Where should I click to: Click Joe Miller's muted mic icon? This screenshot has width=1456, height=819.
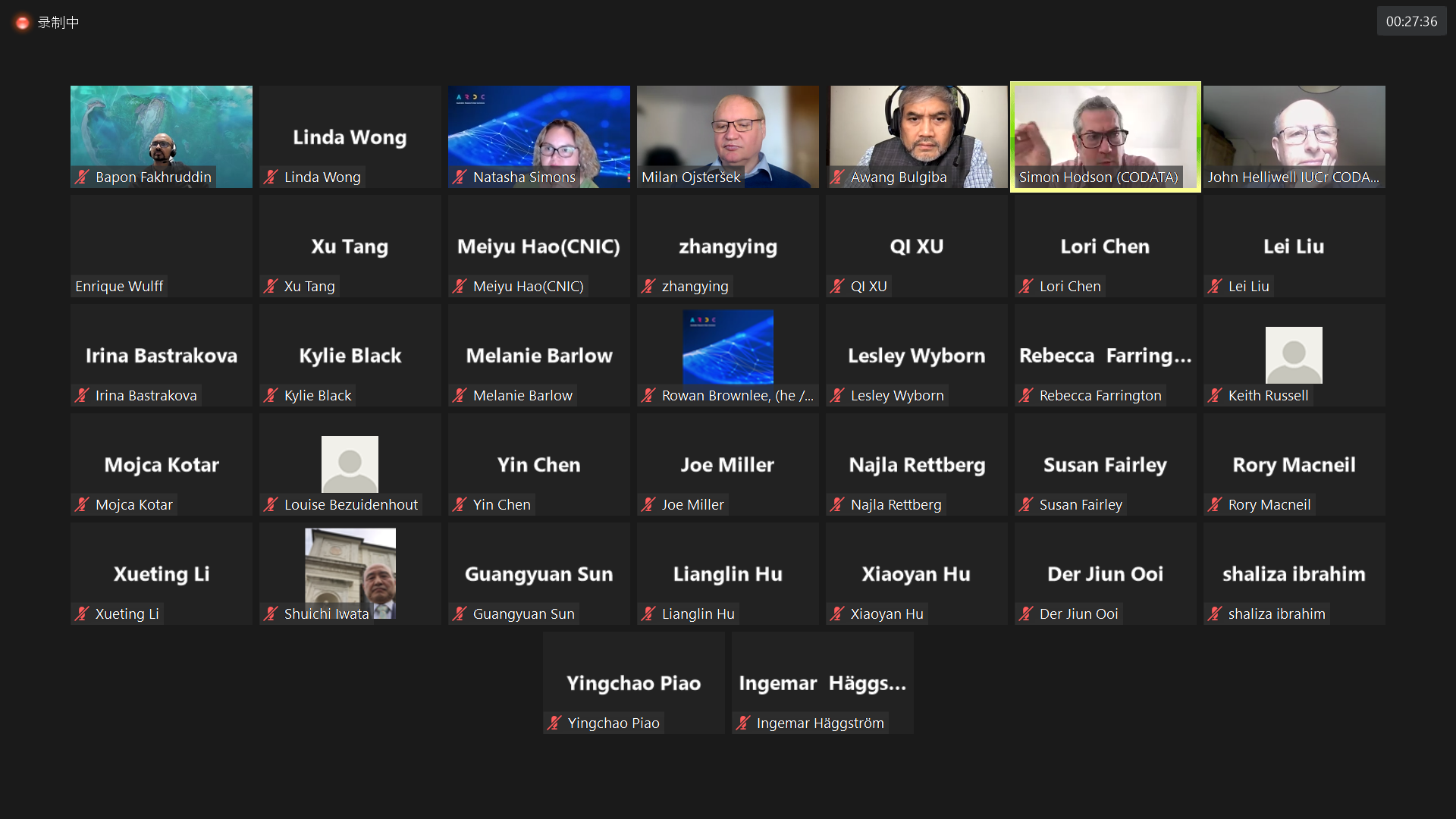648,504
